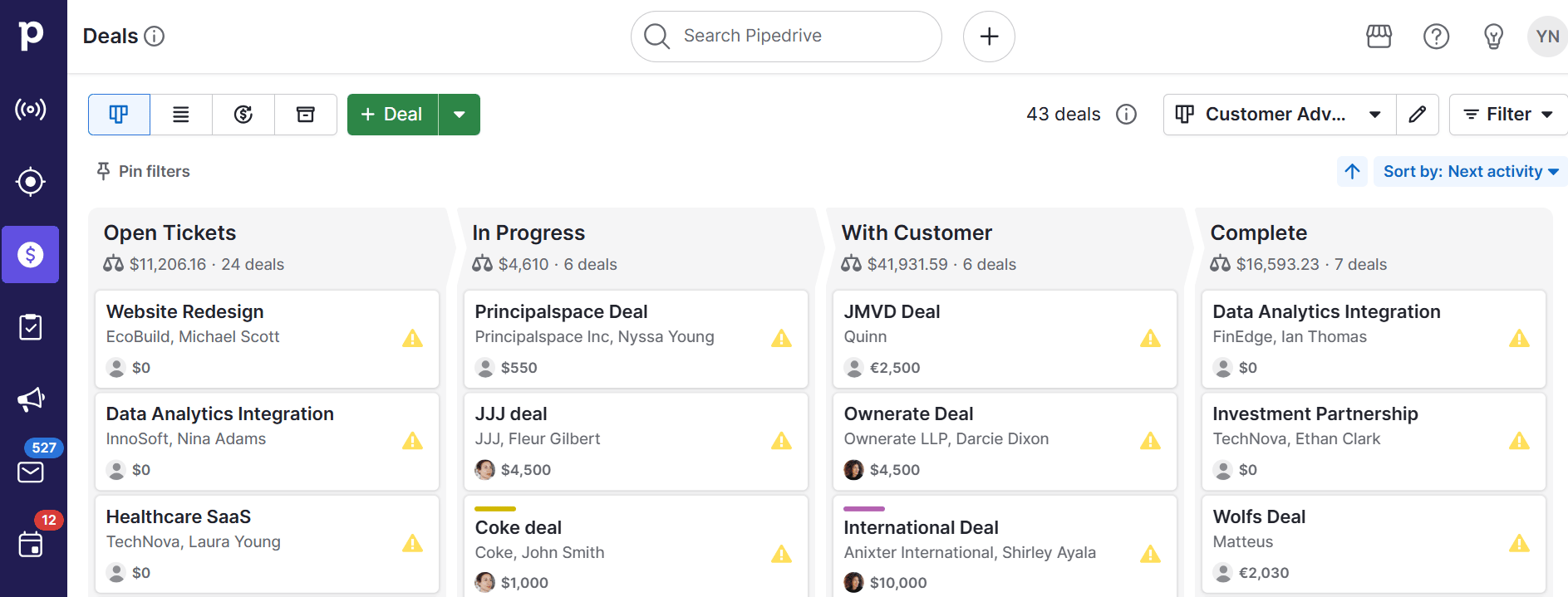
Task: Switch to archive view
Action: [x=306, y=115]
